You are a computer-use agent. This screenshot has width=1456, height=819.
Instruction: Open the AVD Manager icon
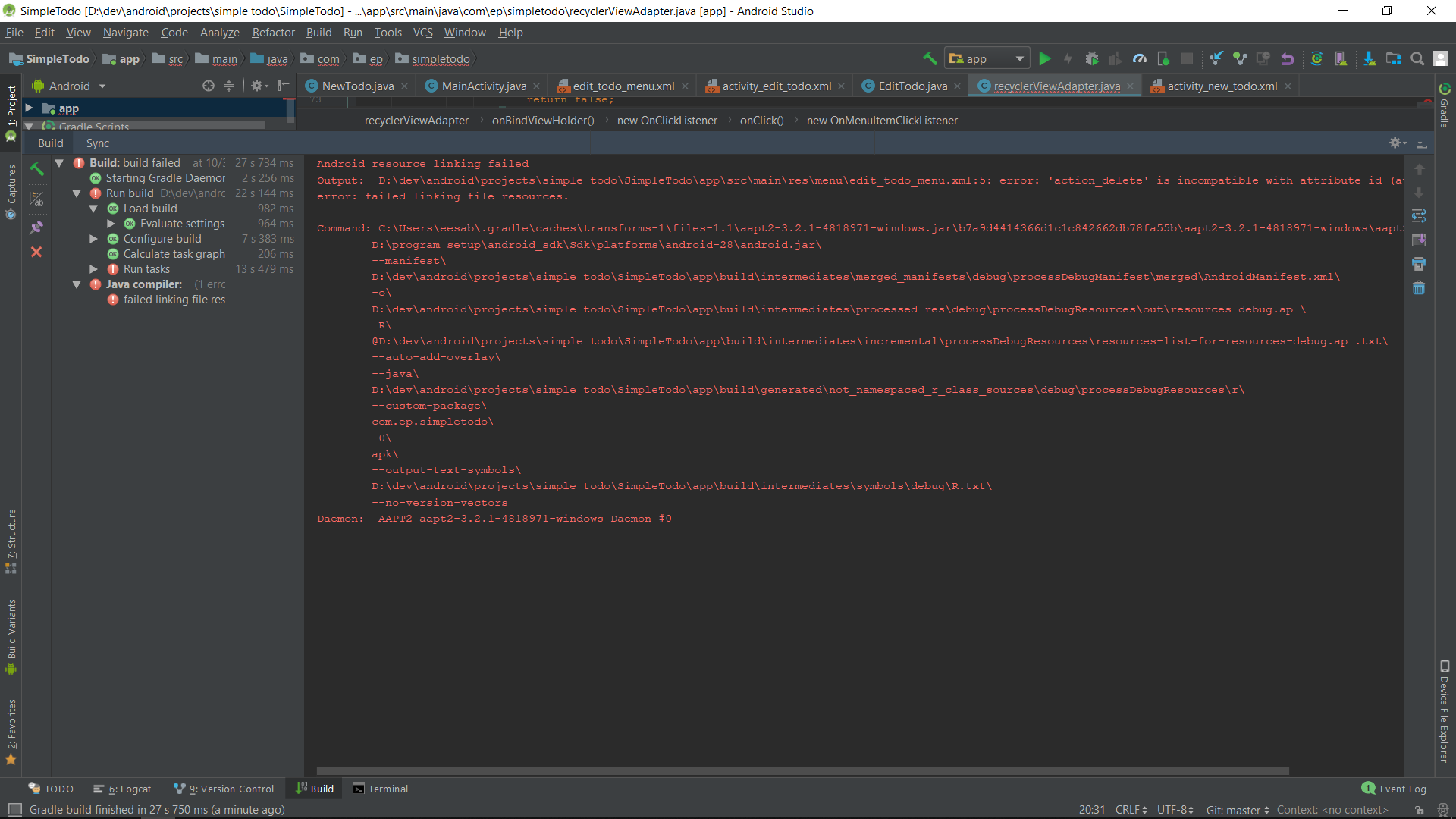click(x=1340, y=59)
